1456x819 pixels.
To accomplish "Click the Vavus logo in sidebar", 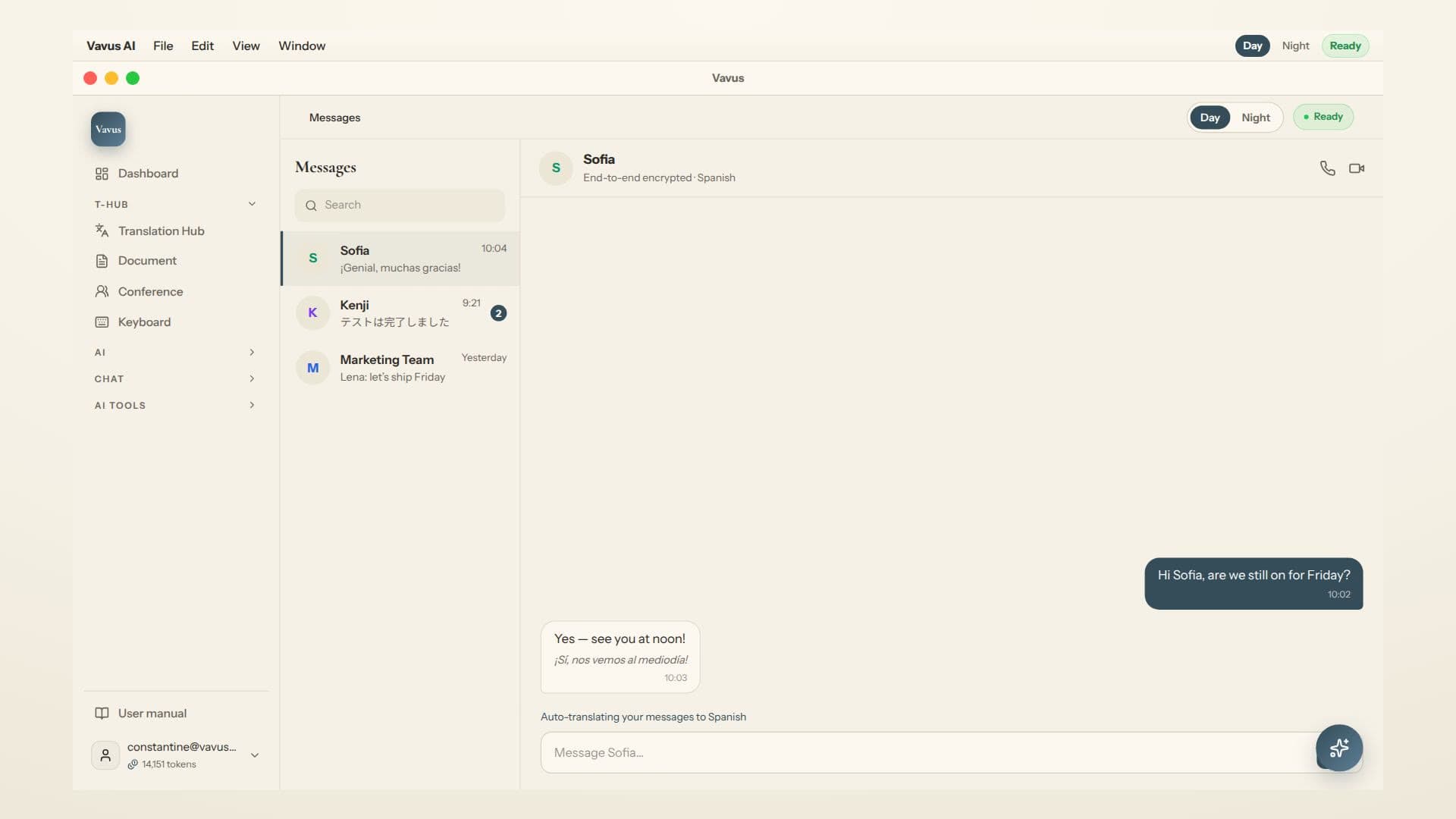I will pyautogui.click(x=108, y=130).
